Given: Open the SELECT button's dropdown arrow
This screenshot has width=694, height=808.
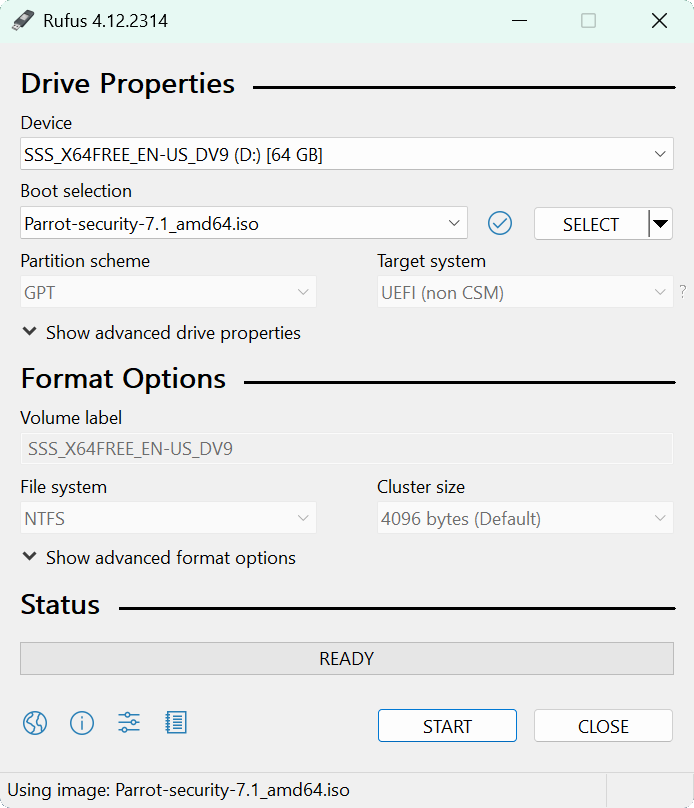Looking at the screenshot, I should [660, 224].
